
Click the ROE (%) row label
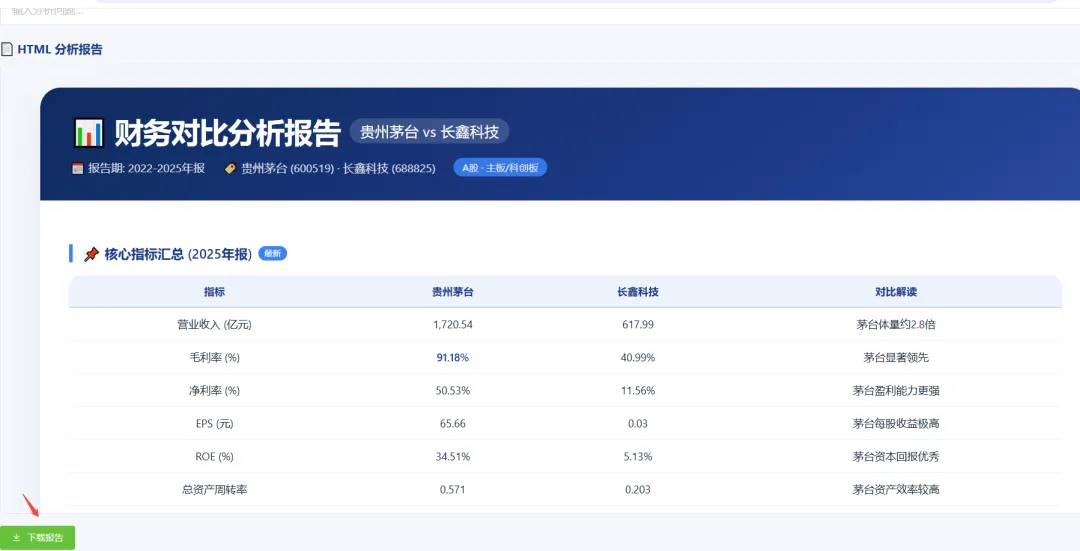214,457
